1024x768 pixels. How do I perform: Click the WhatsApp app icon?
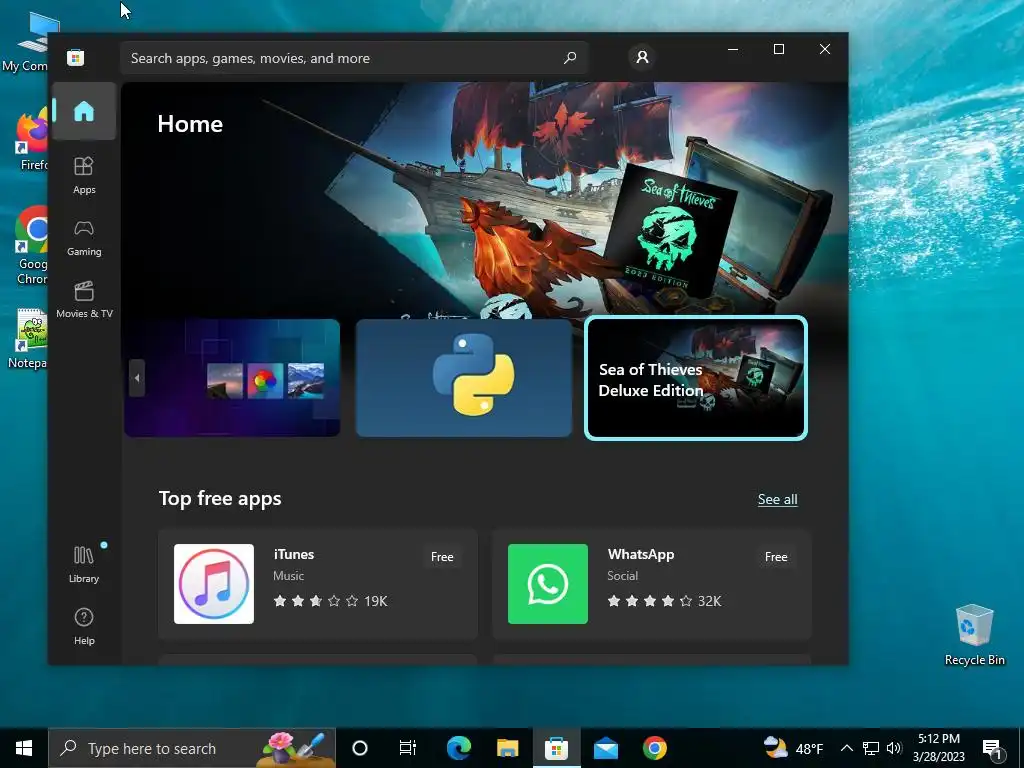point(548,584)
